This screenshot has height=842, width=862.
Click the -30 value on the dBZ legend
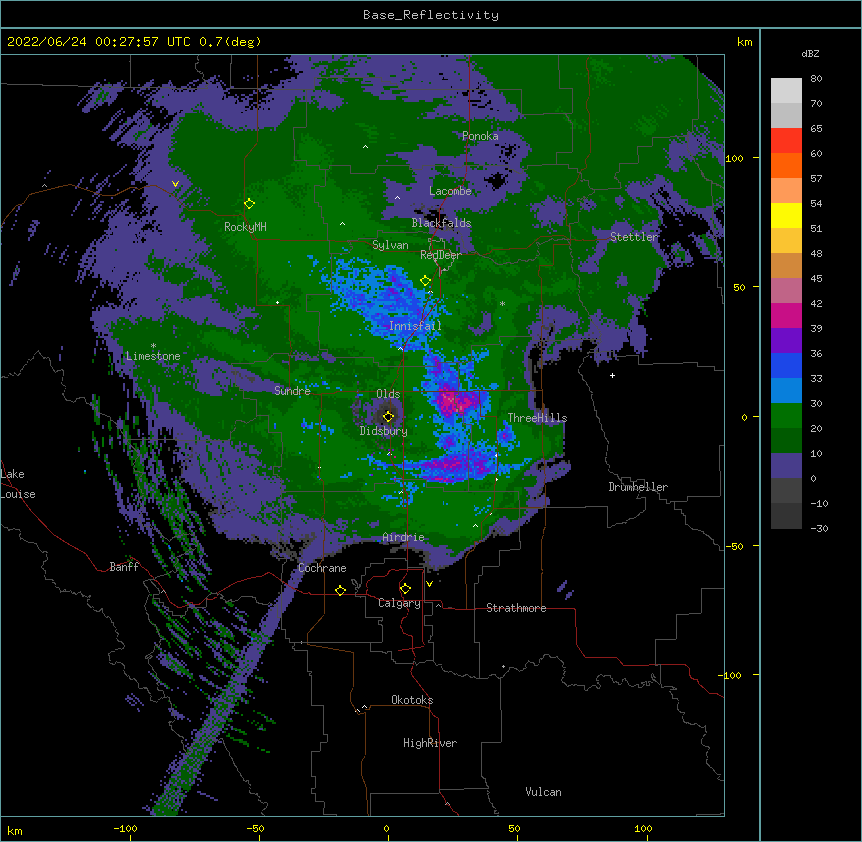click(x=819, y=528)
